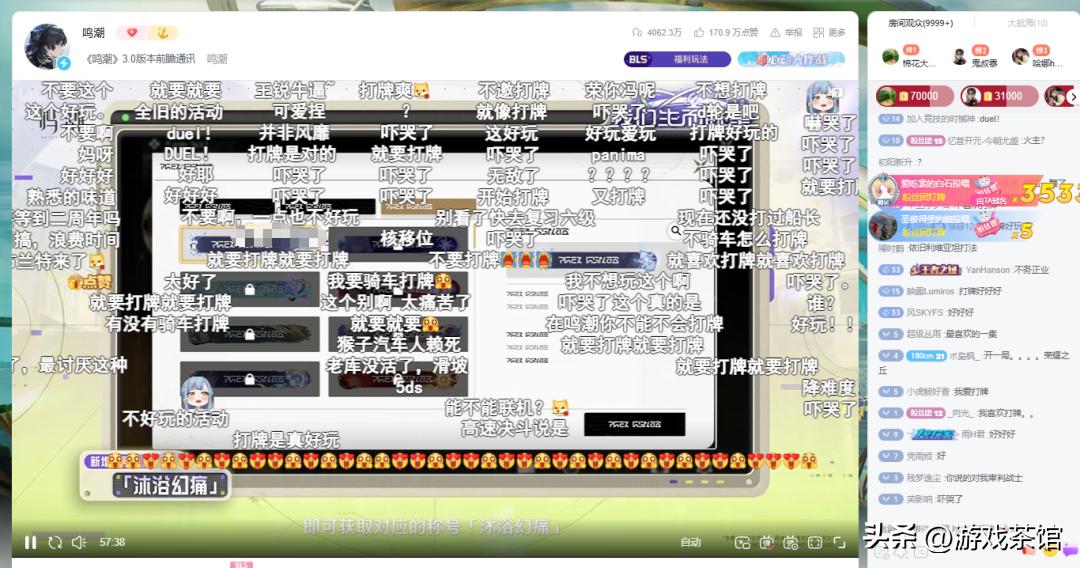This screenshot has width=1080, height=568.
Task: Click the 31000 gift contribution pill
Action: click(999, 96)
